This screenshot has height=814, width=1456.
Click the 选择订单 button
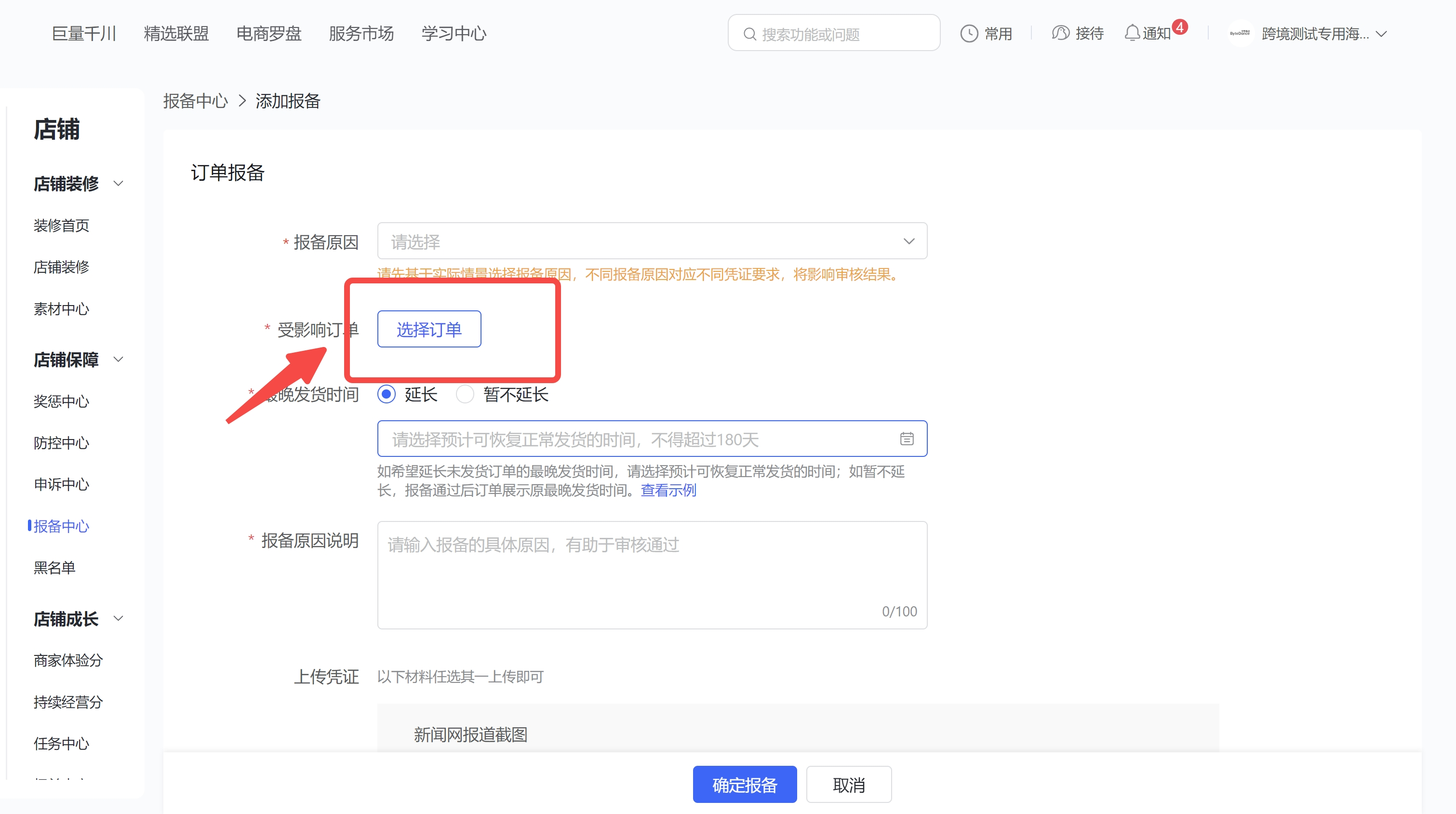coord(428,328)
